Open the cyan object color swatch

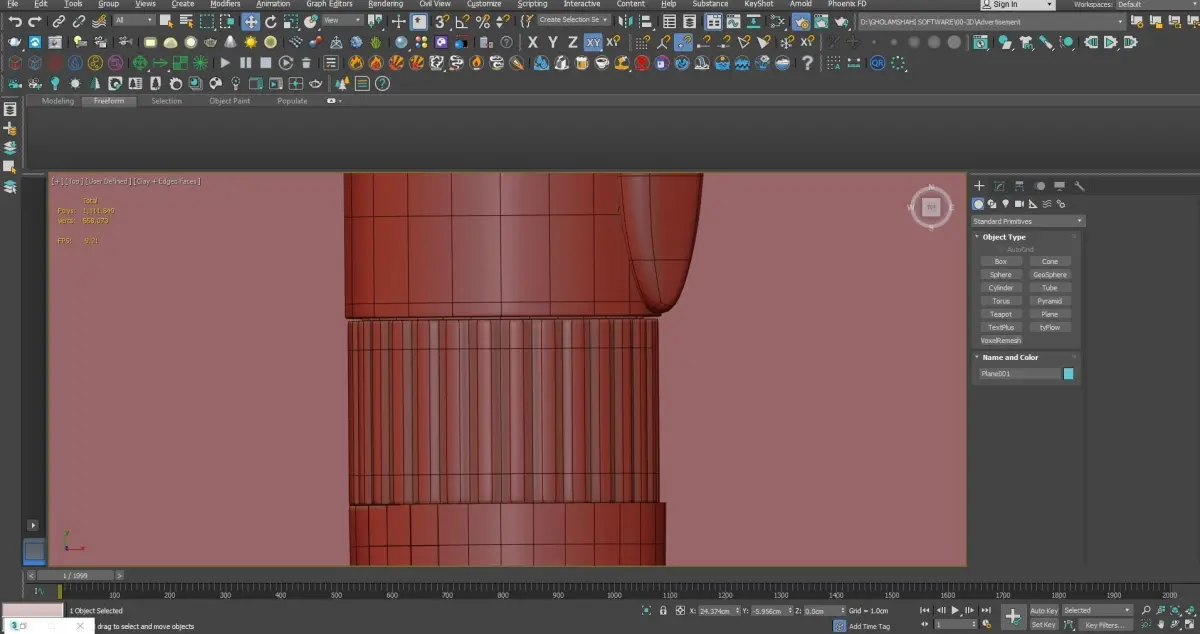(x=1068, y=374)
